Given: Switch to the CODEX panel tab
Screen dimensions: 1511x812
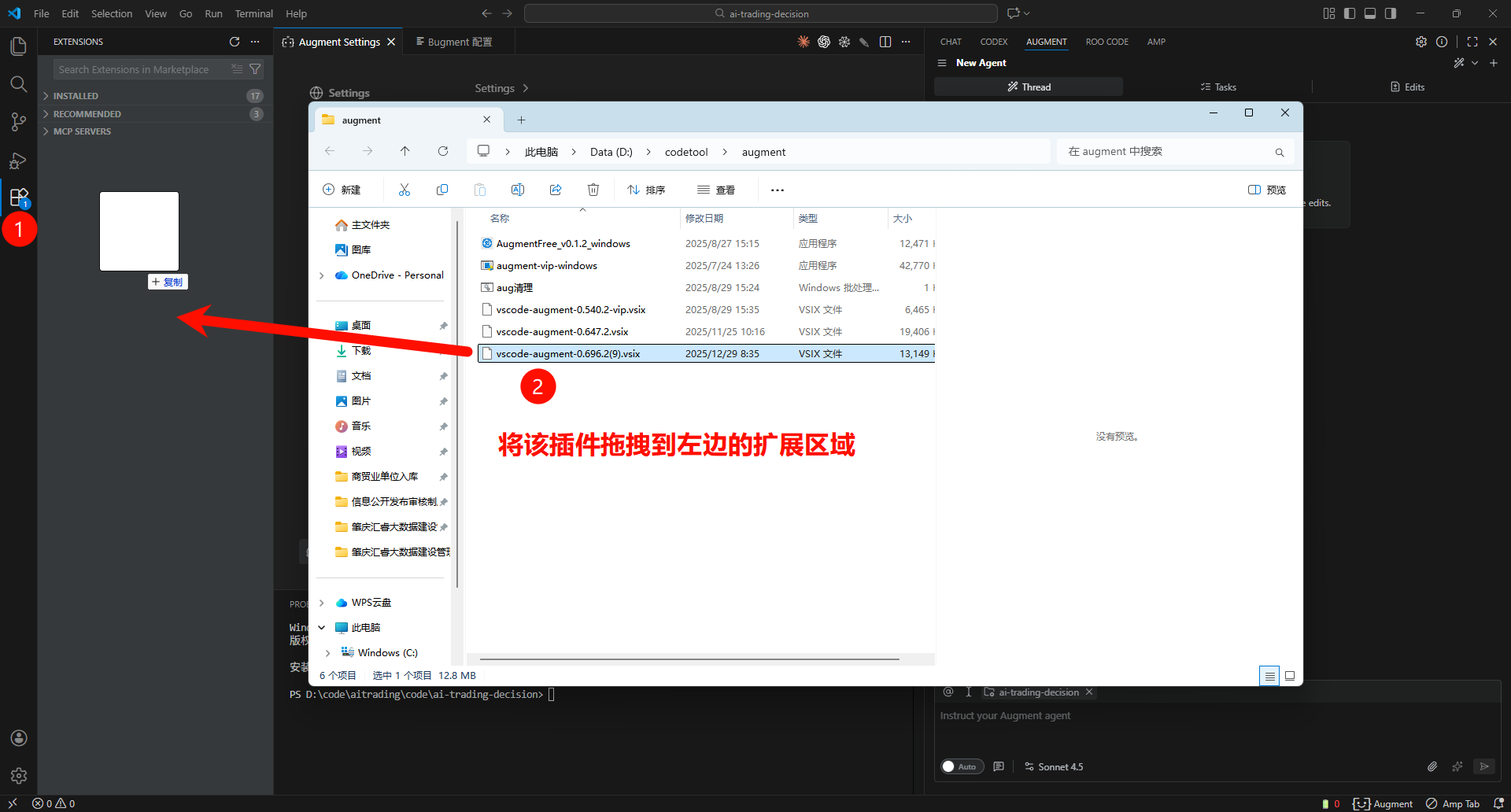Looking at the screenshot, I should pos(994,42).
